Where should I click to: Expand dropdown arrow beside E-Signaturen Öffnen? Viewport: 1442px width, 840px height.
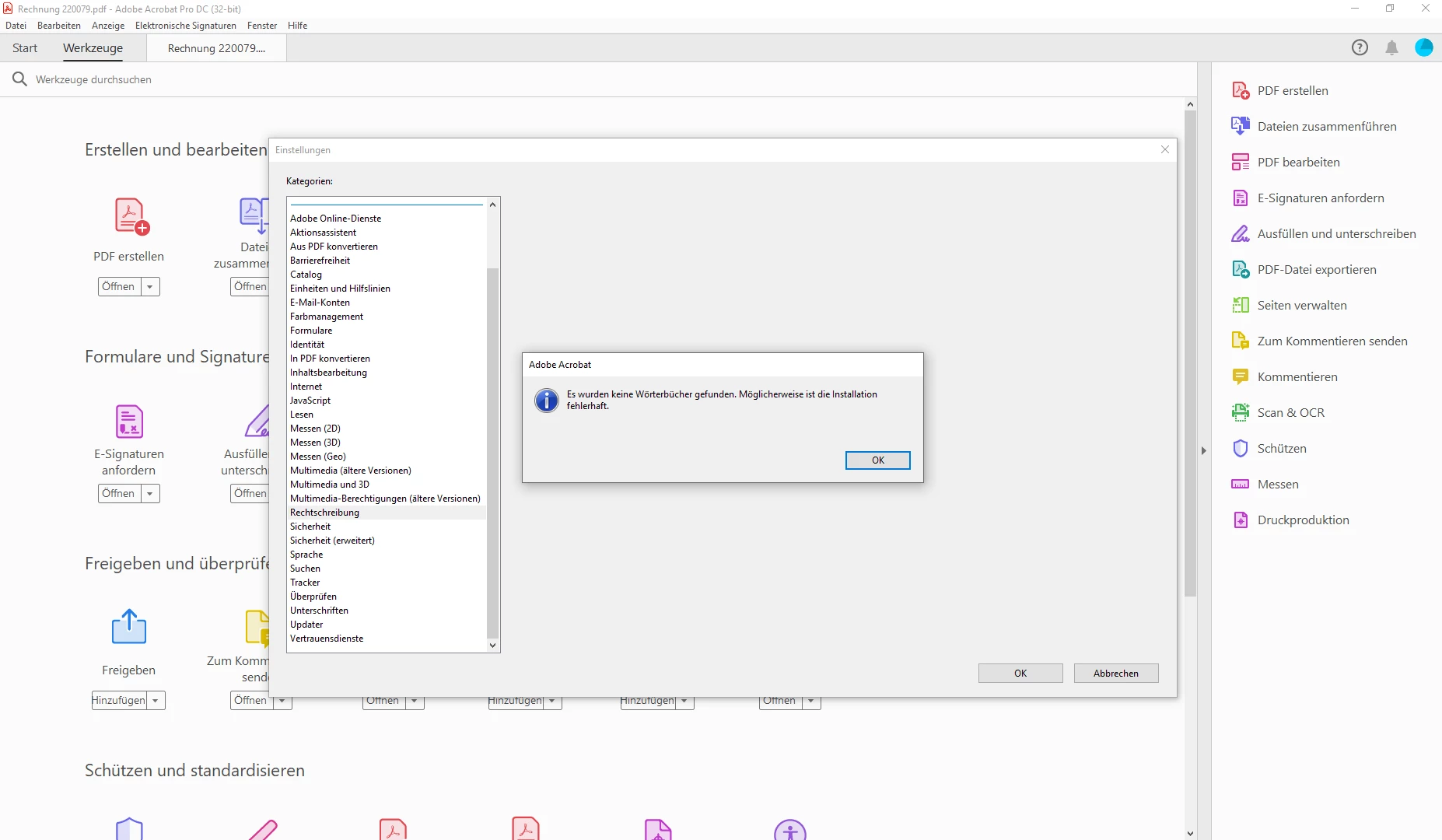tap(150, 493)
